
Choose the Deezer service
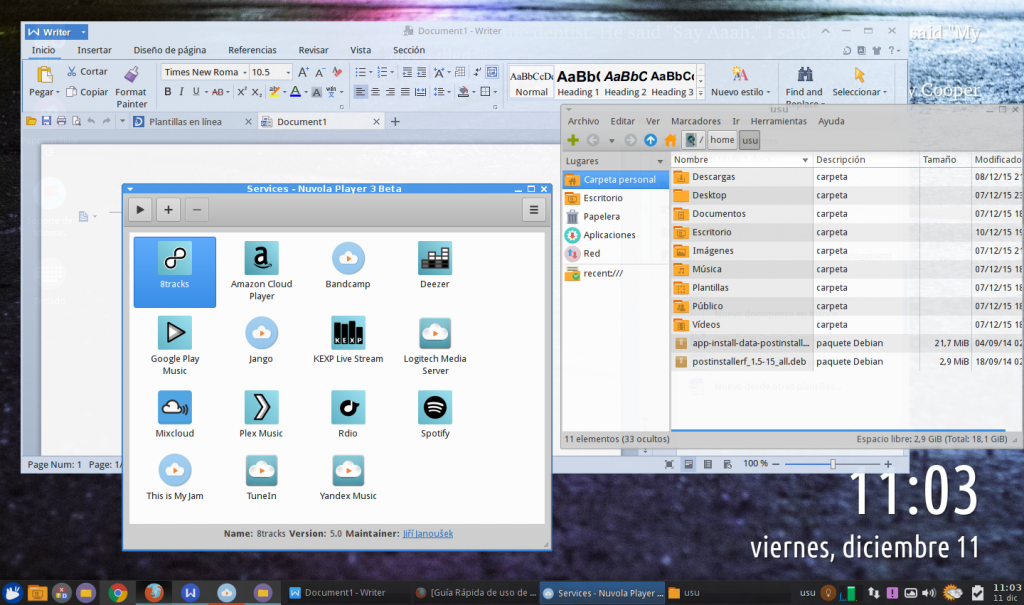pyautogui.click(x=435, y=265)
